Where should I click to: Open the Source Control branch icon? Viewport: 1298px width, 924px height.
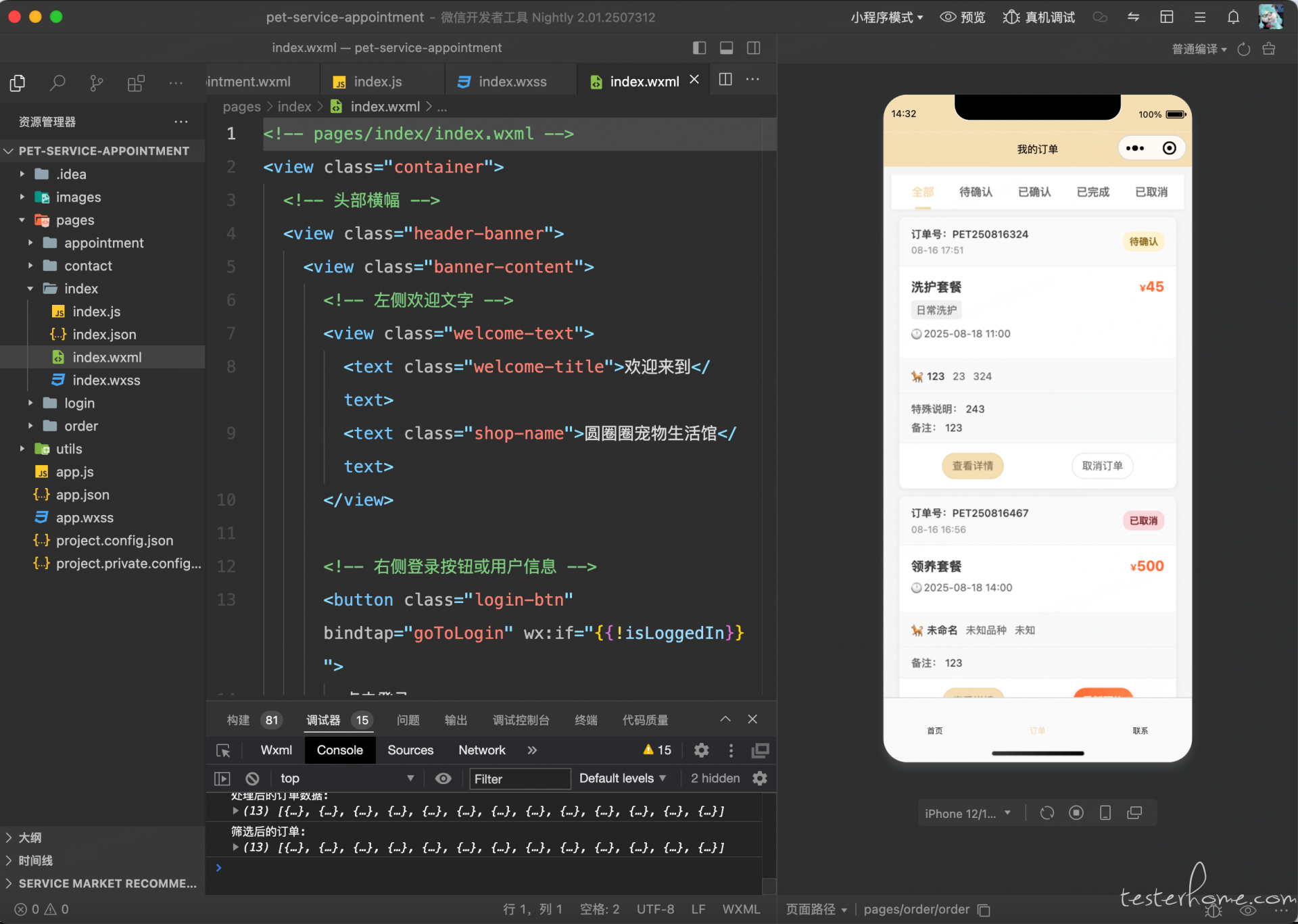[x=97, y=82]
